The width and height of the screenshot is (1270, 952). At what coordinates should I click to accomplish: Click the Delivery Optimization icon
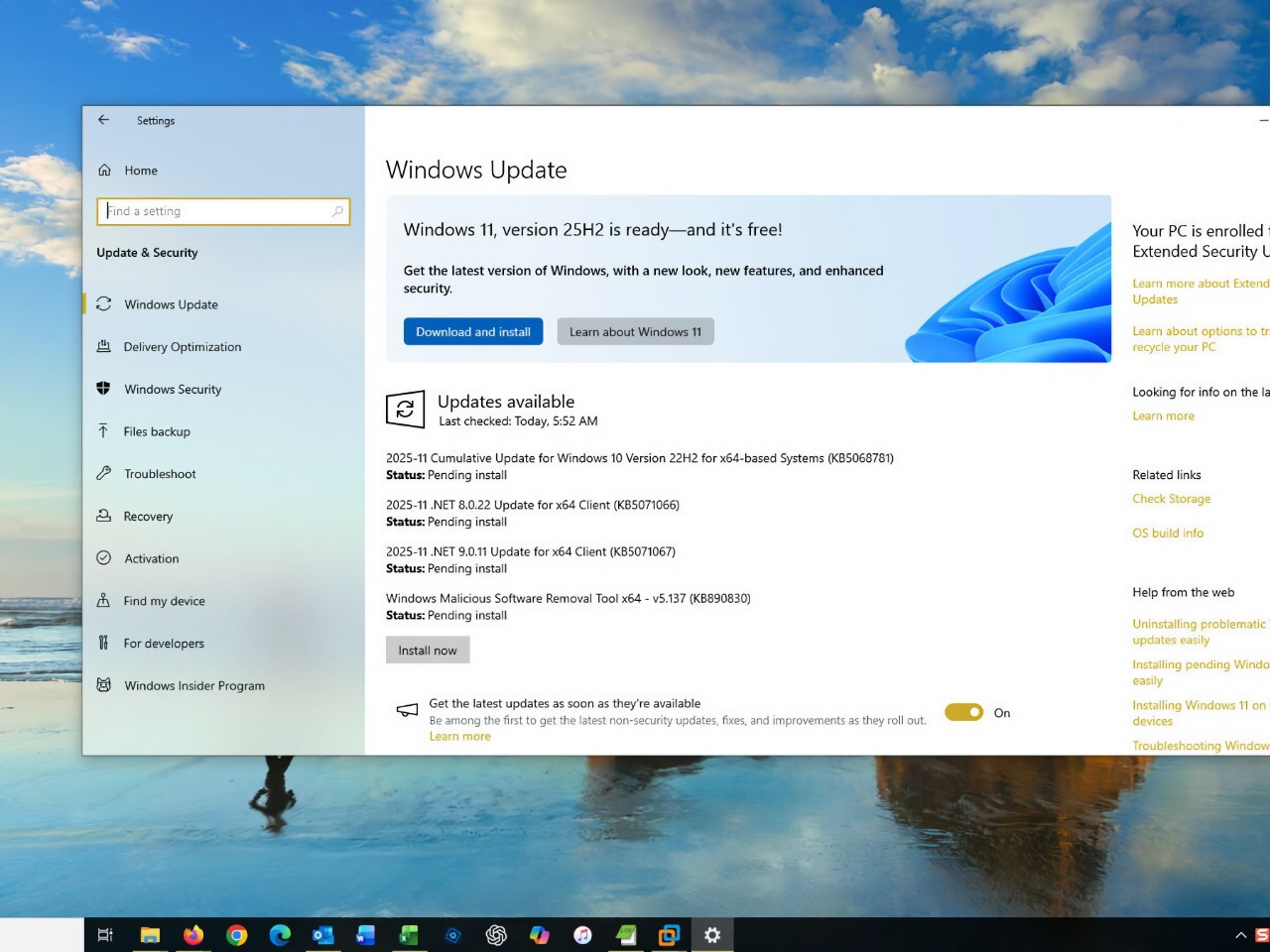[x=104, y=346]
